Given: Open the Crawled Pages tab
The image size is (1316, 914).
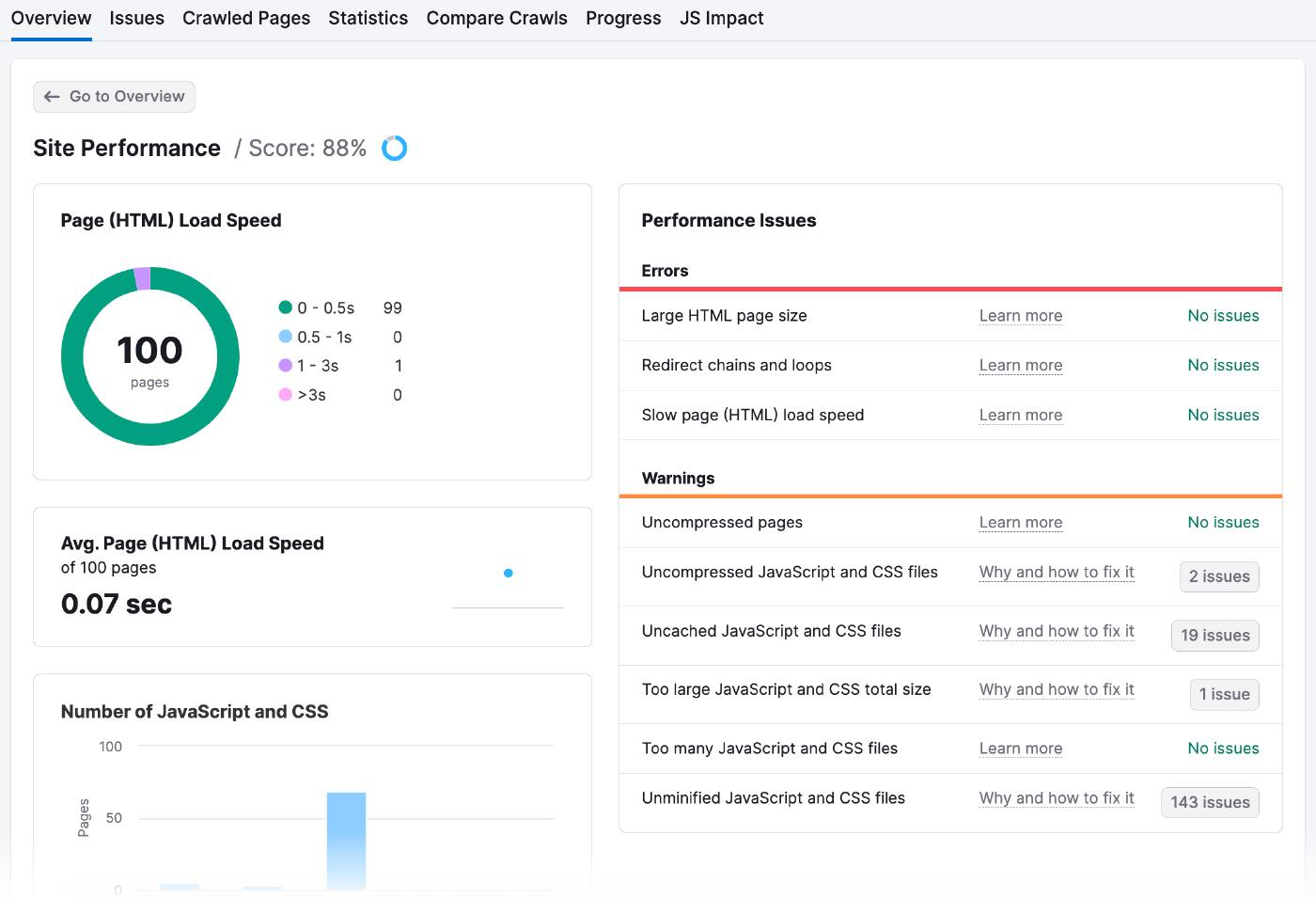Looking at the screenshot, I should pos(246,19).
